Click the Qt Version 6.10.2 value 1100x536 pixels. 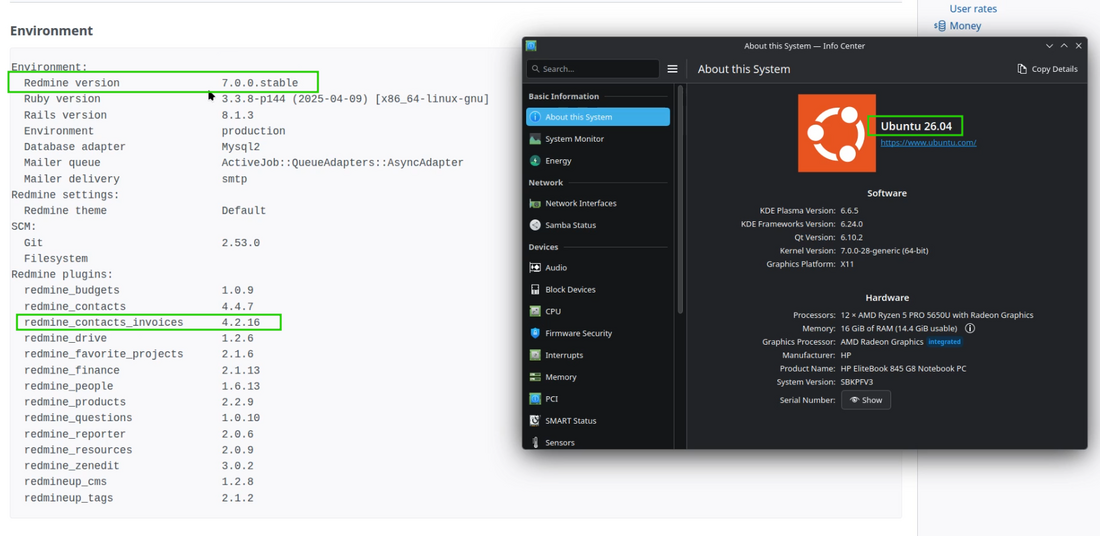[852, 237]
